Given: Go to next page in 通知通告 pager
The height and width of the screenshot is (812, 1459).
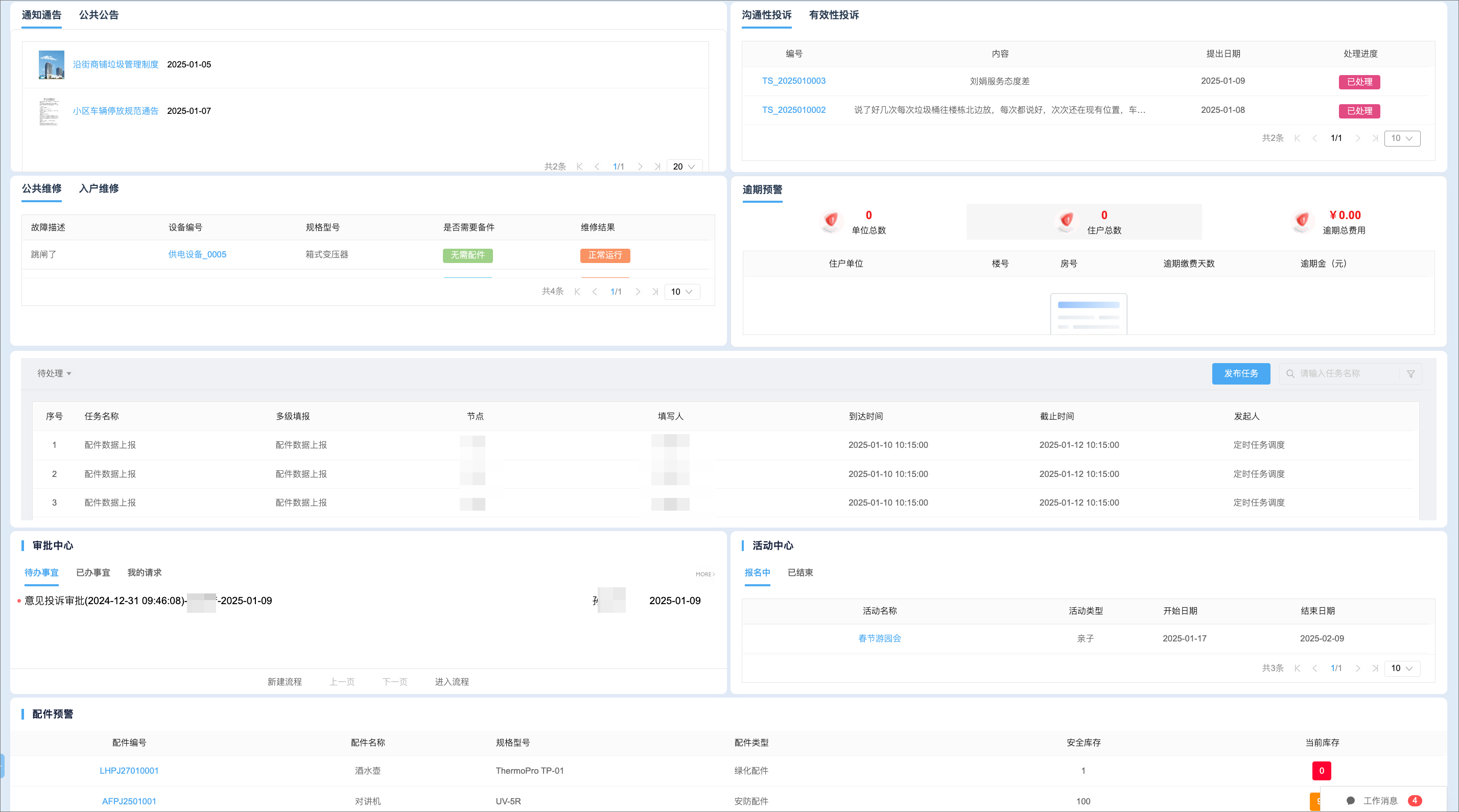Looking at the screenshot, I should (x=640, y=166).
